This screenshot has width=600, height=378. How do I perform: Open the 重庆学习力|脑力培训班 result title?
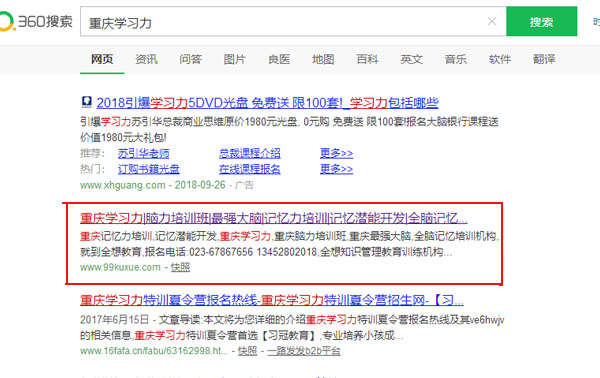[274, 218]
